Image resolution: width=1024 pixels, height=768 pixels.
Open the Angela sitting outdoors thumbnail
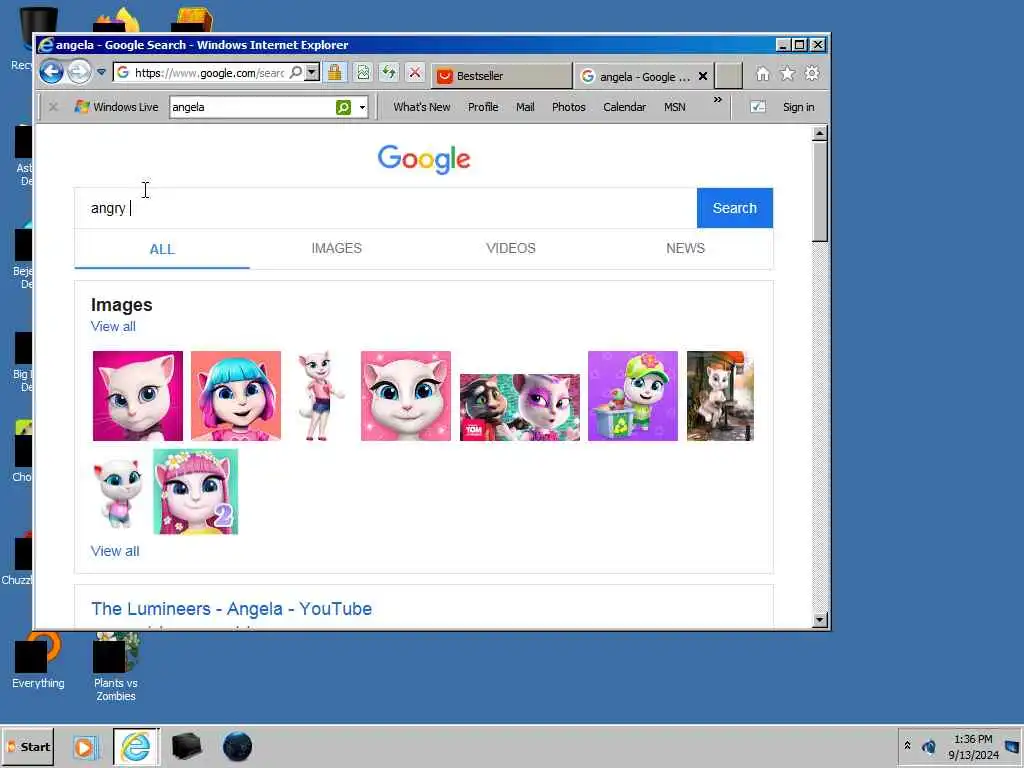(x=720, y=396)
